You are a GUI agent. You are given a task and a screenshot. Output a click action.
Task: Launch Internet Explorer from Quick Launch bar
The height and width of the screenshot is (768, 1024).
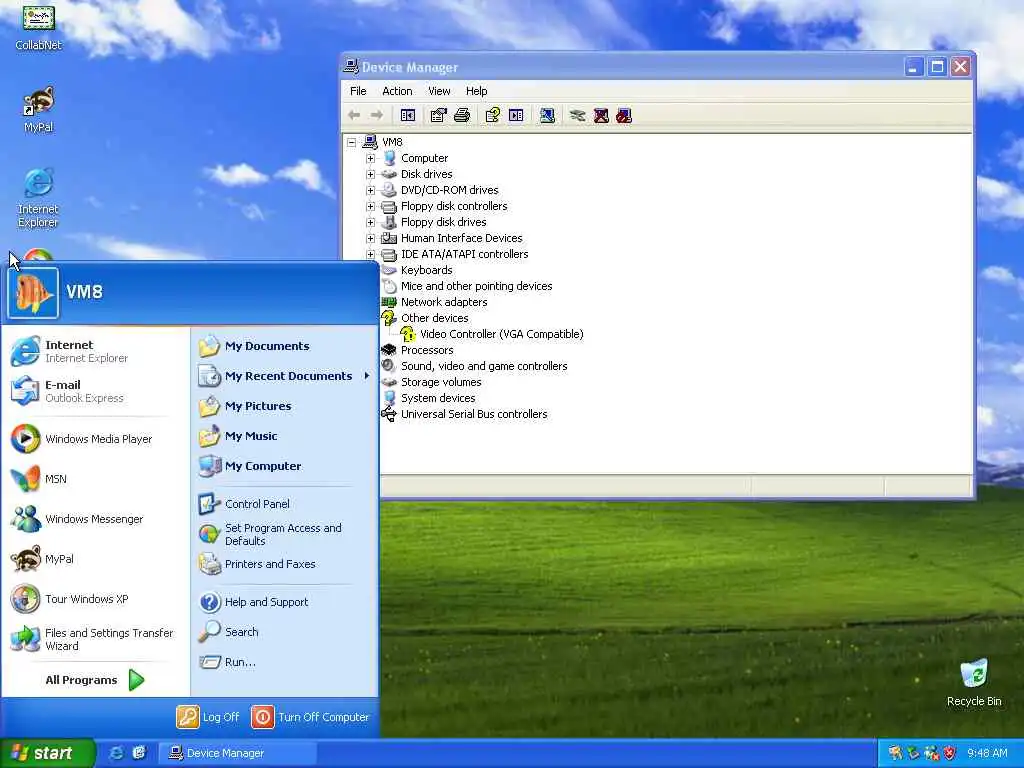point(116,753)
